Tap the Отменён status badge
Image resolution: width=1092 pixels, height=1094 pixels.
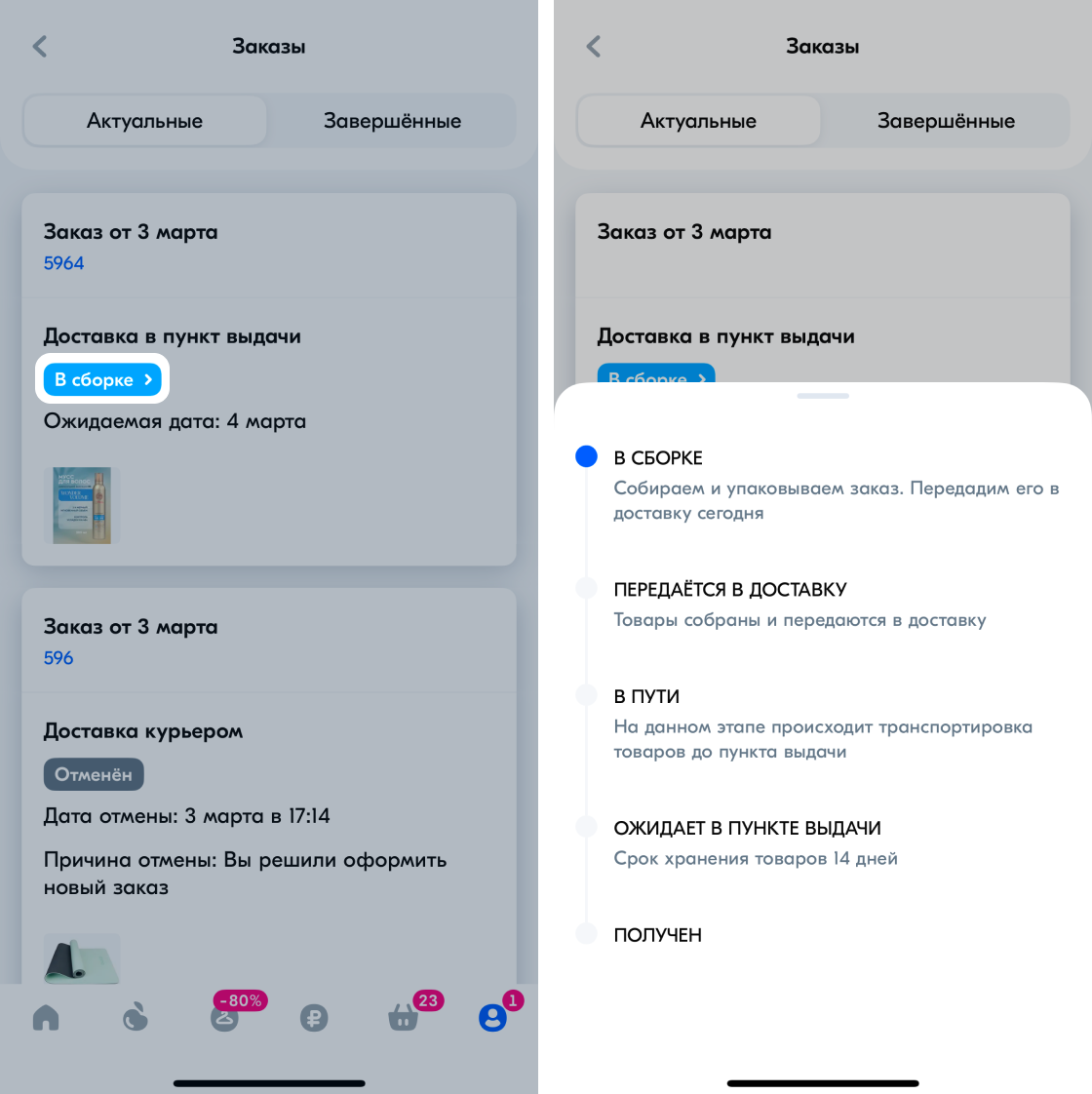point(94,774)
